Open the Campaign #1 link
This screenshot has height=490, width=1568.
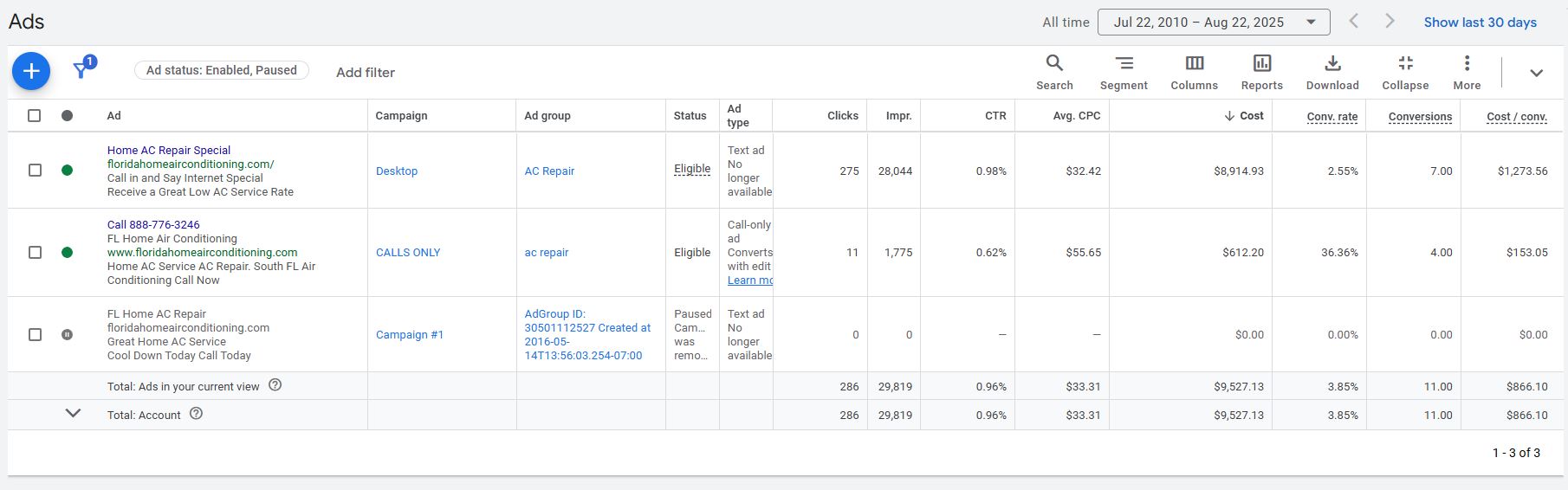(410, 335)
